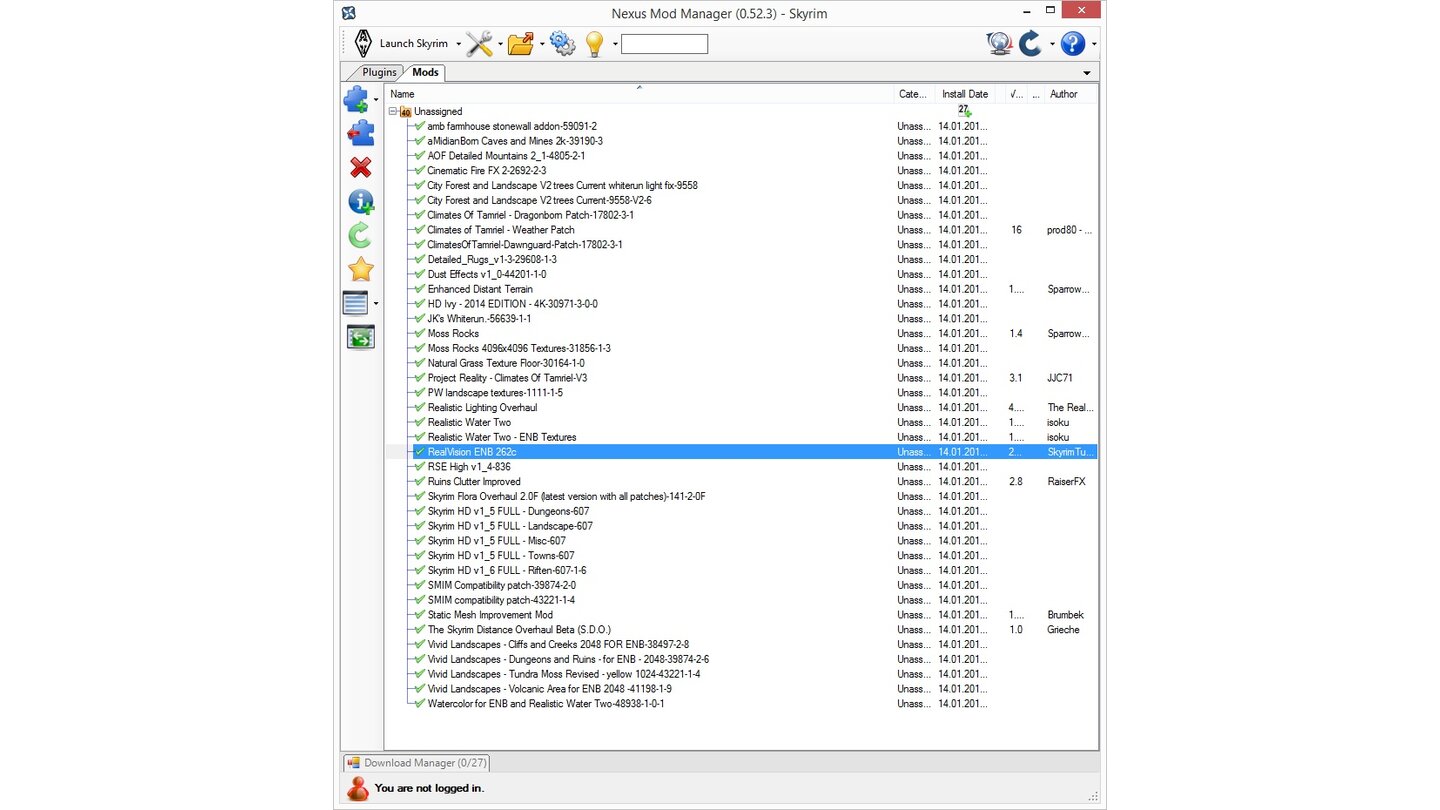Expand the folder icon dropdown arrow
The height and width of the screenshot is (810, 1440).
(542, 44)
